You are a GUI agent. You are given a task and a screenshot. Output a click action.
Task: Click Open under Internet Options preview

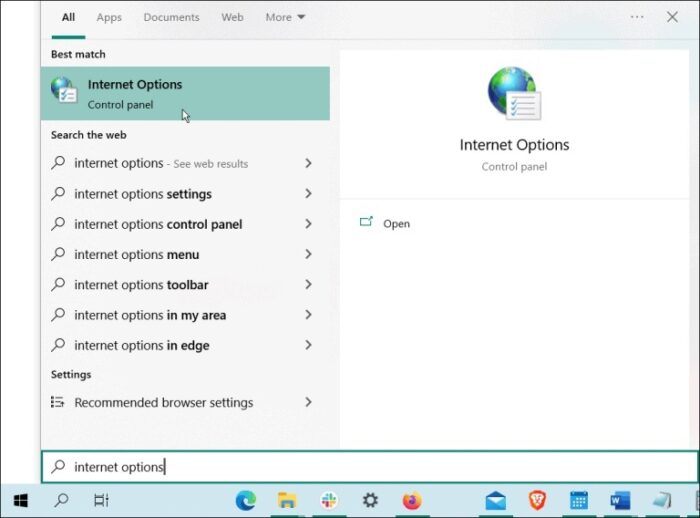396,224
